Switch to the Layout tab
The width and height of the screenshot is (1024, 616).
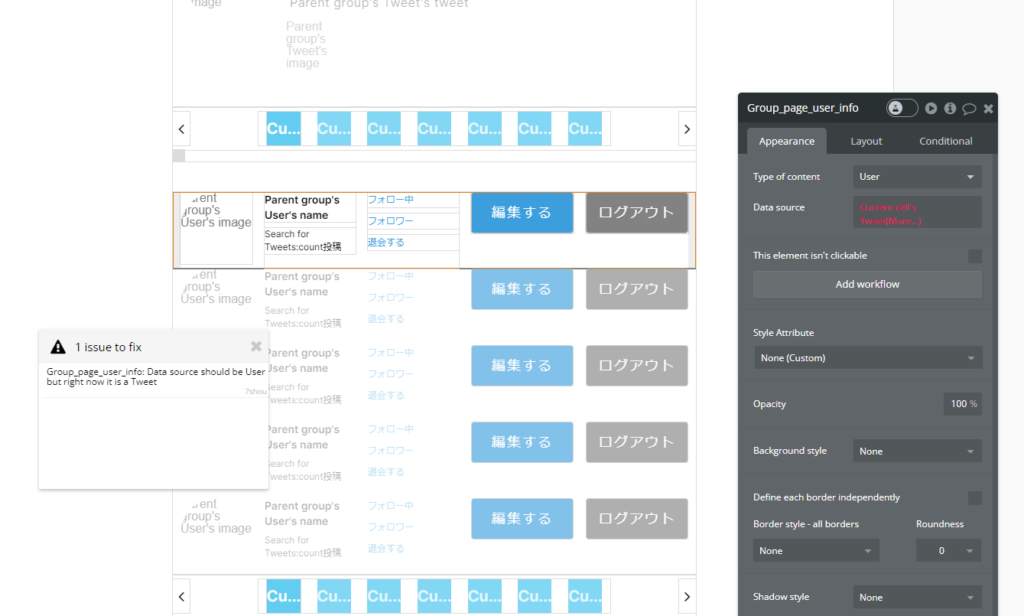866,141
